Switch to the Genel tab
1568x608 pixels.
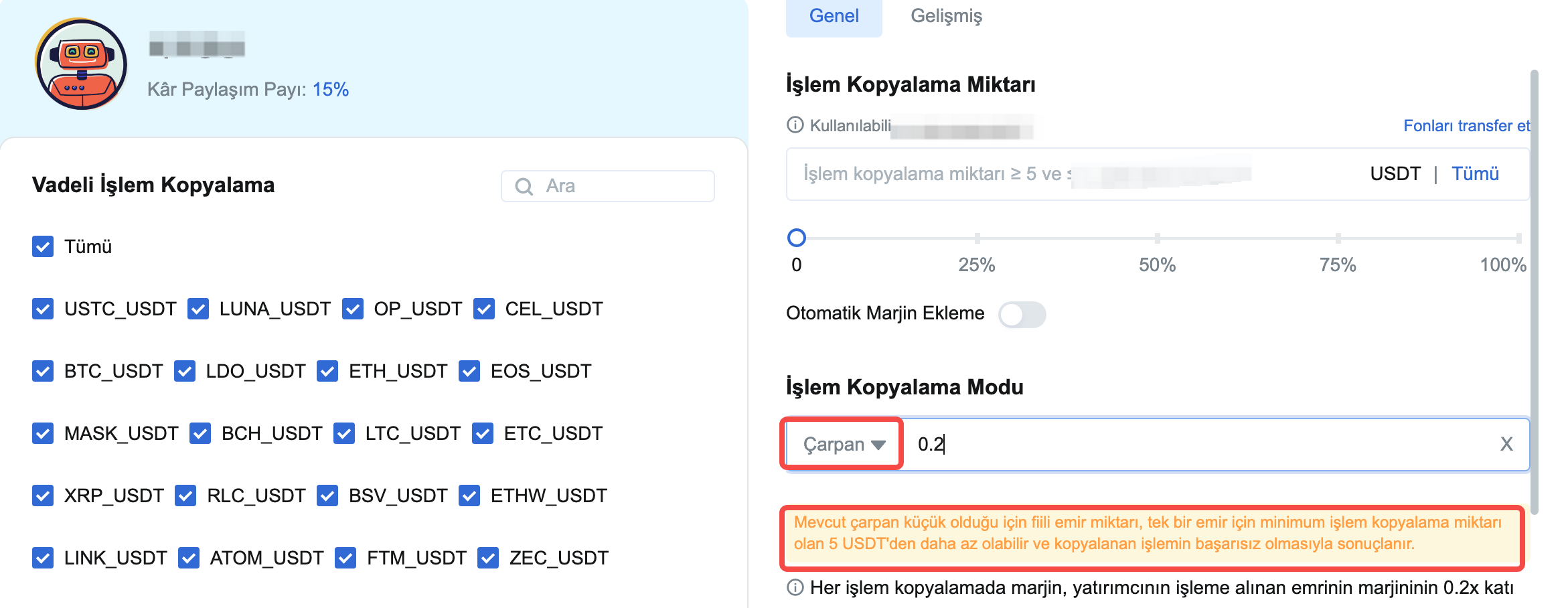pos(834,16)
